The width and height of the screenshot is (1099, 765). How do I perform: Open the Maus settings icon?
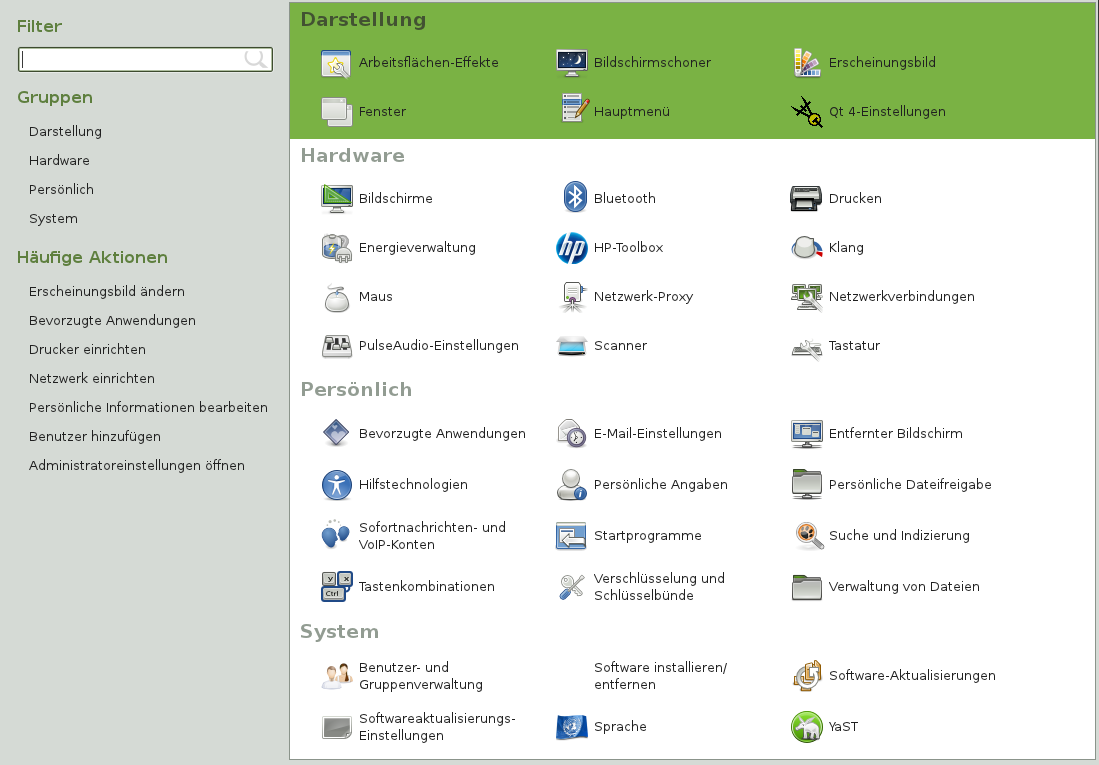point(336,297)
